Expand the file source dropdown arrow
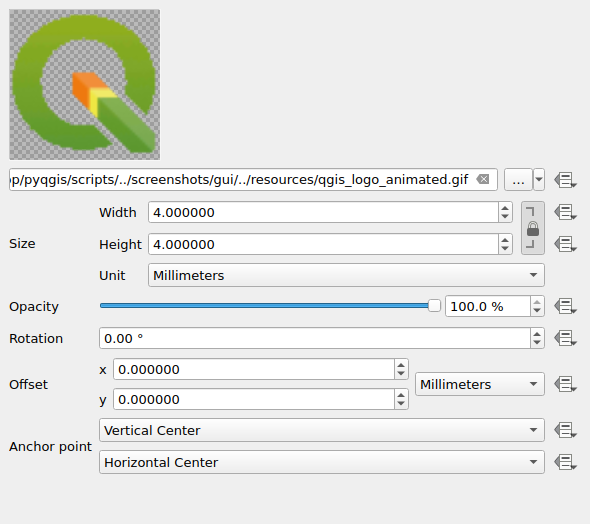 [539, 180]
